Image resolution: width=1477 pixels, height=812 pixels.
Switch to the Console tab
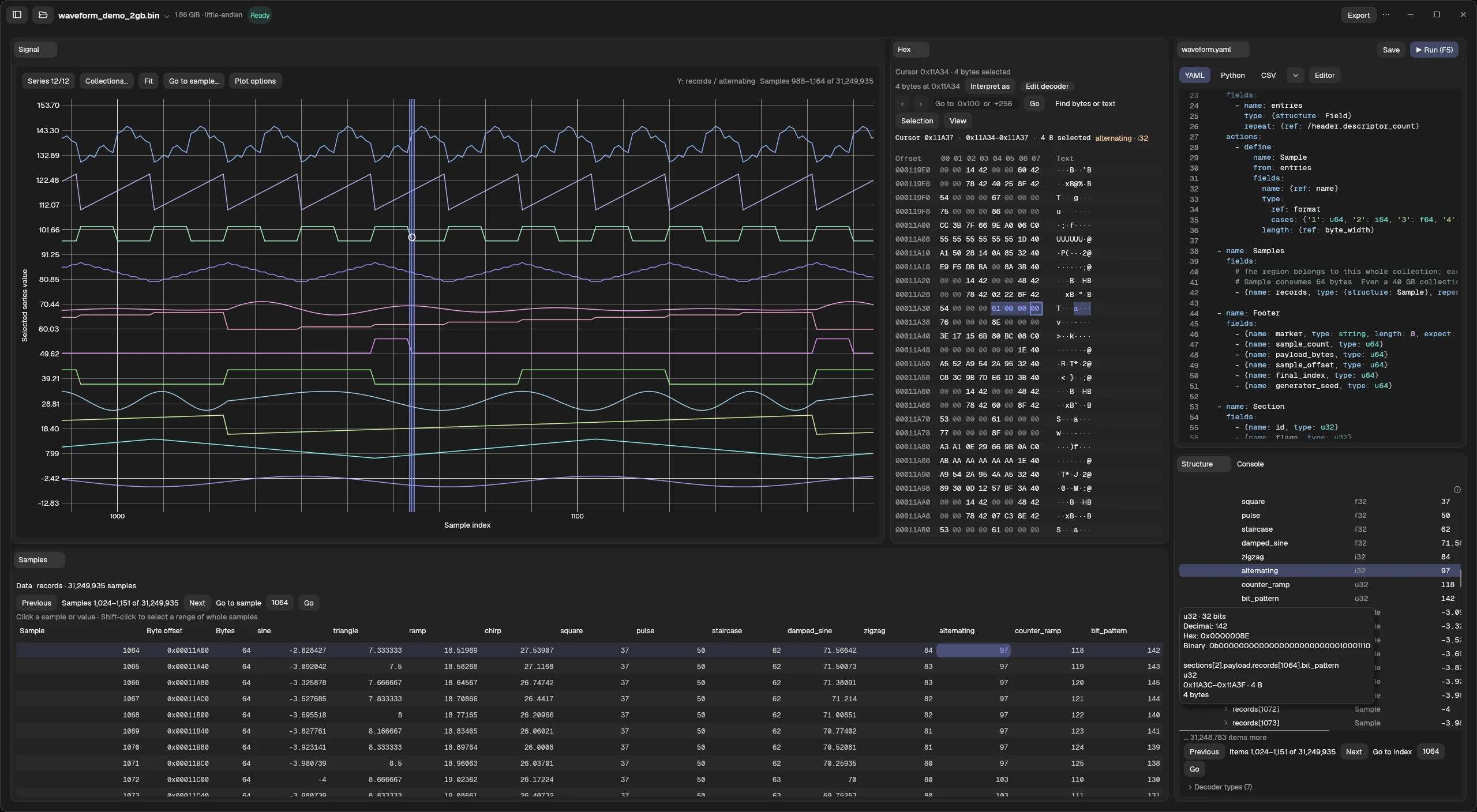pyautogui.click(x=1250, y=464)
